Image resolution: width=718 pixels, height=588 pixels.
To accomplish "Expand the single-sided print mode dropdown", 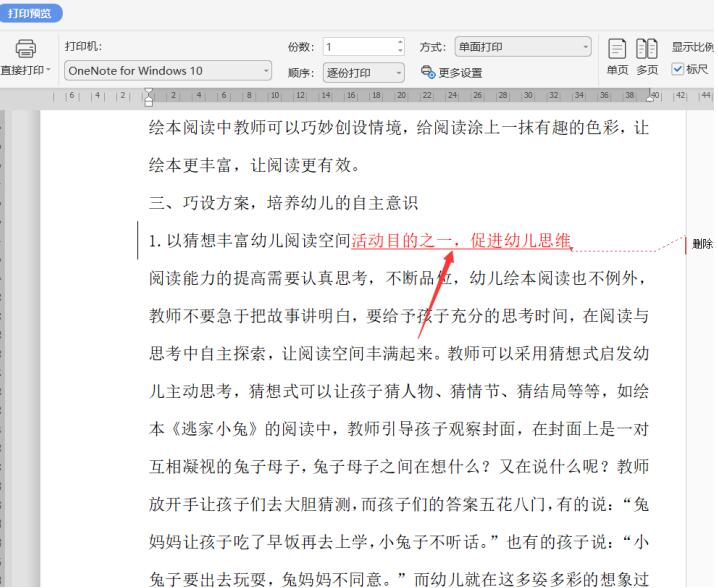I will tap(586, 47).
